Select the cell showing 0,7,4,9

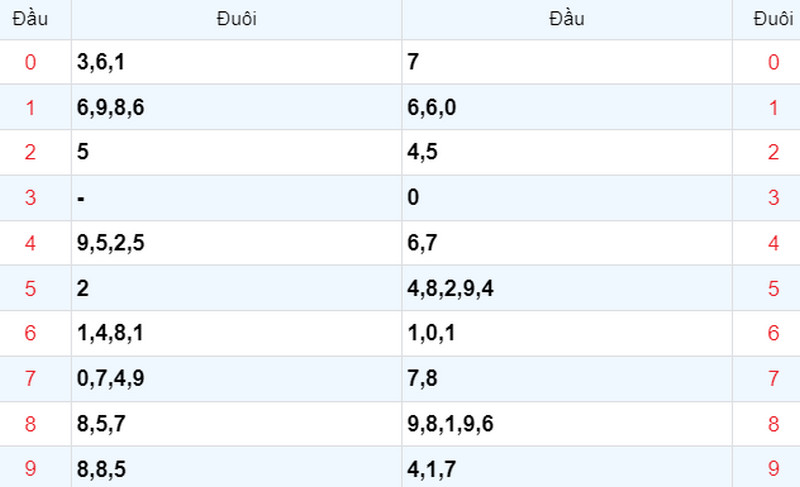[x=236, y=379]
